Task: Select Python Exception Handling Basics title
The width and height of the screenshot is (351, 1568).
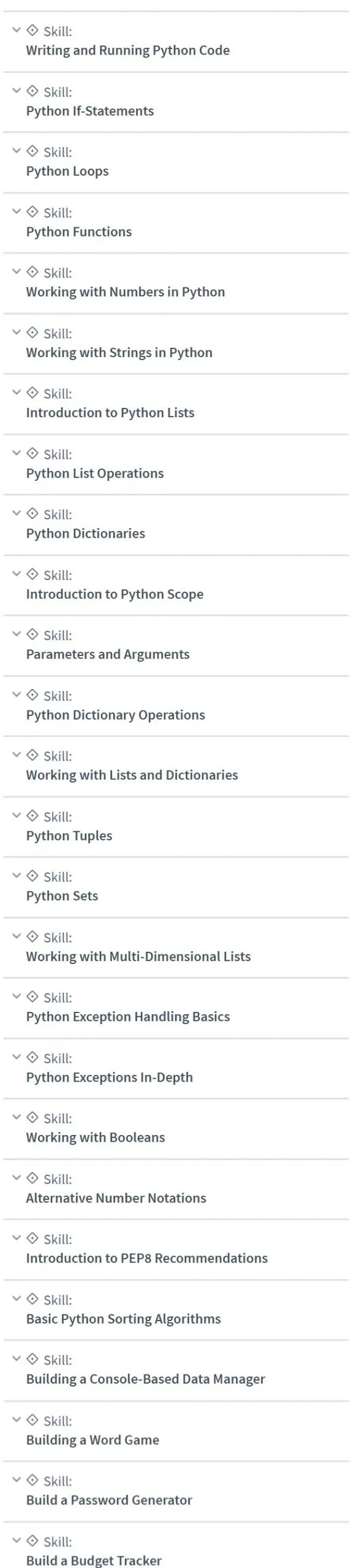Action: tap(128, 1017)
